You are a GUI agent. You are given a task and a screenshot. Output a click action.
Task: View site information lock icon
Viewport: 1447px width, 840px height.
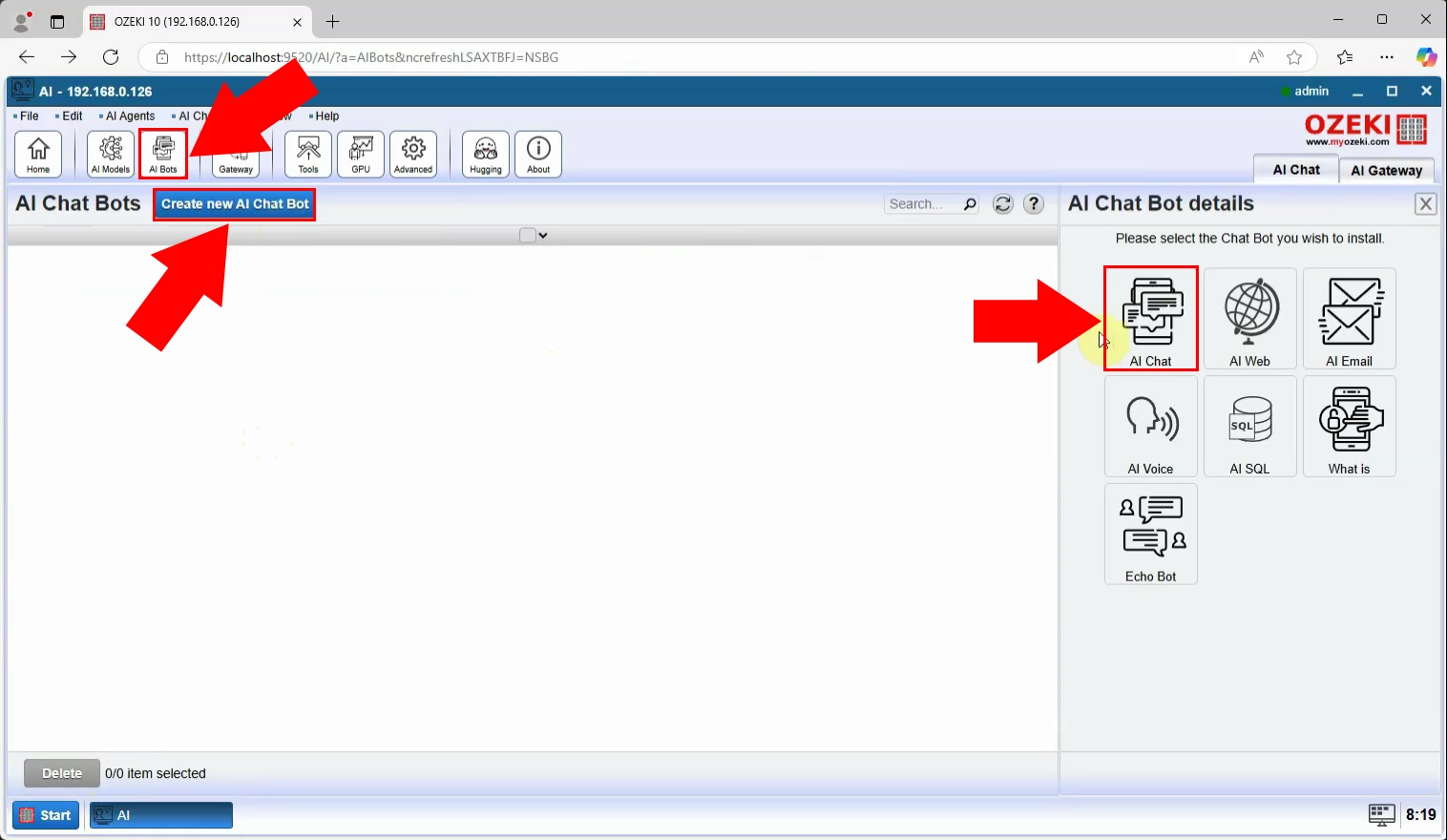pos(162,57)
